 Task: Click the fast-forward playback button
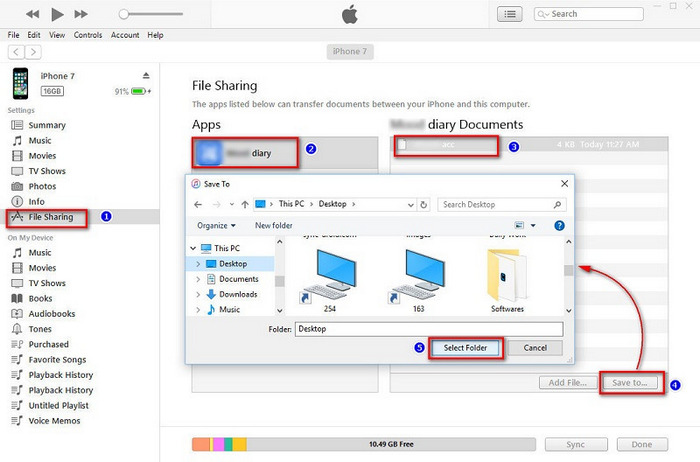[81, 14]
